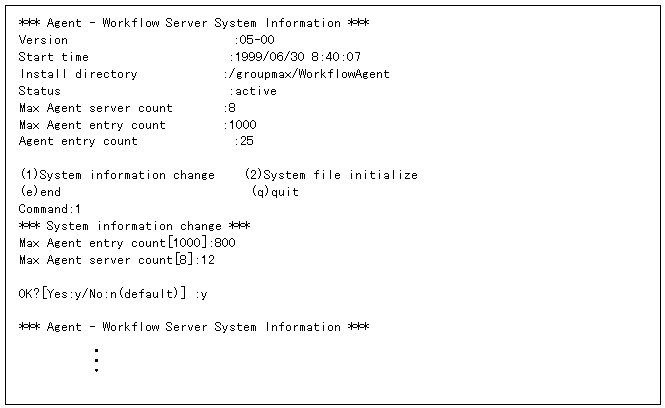Click the Status value active
The height and width of the screenshot is (408, 665).
(254, 91)
